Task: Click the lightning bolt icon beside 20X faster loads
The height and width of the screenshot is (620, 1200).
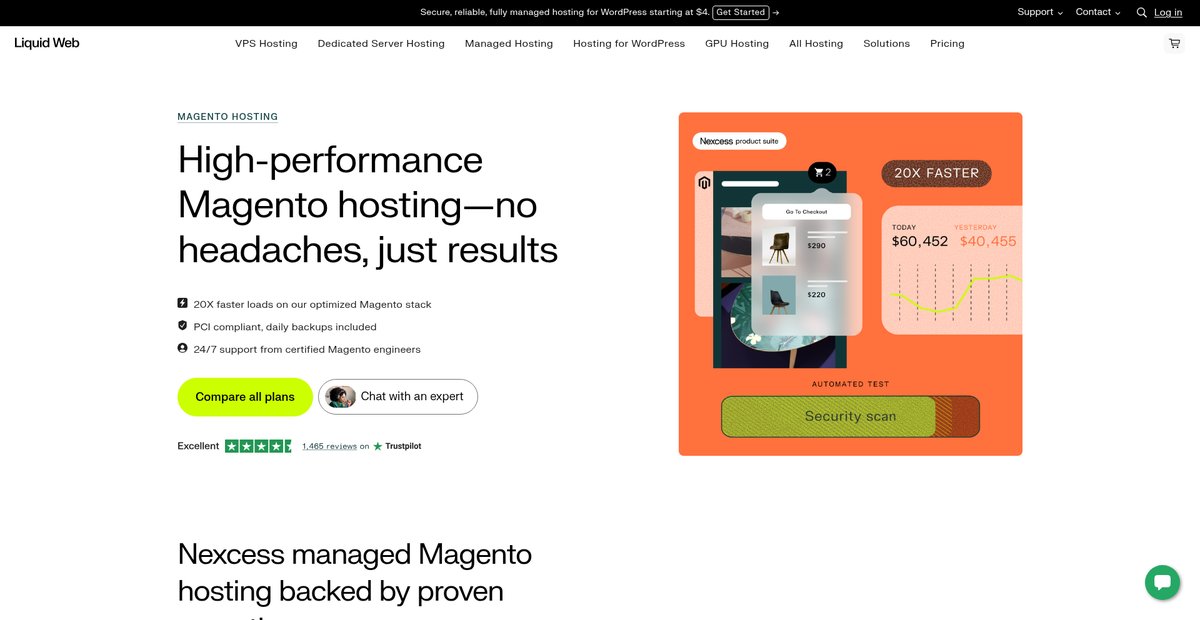Action: [x=182, y=303]
